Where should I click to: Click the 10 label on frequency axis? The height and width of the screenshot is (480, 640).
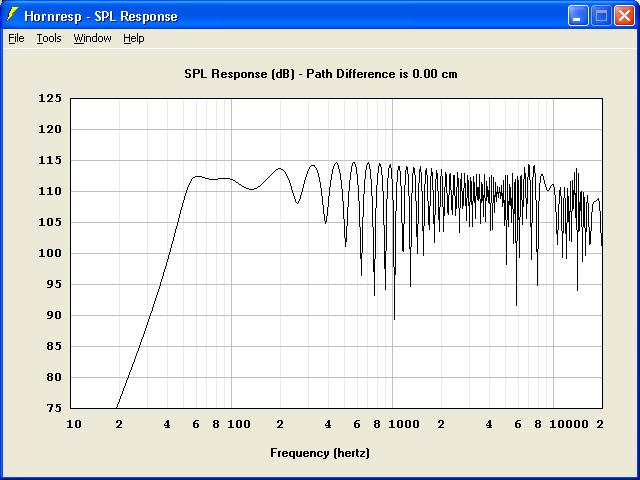coord(74,424)
